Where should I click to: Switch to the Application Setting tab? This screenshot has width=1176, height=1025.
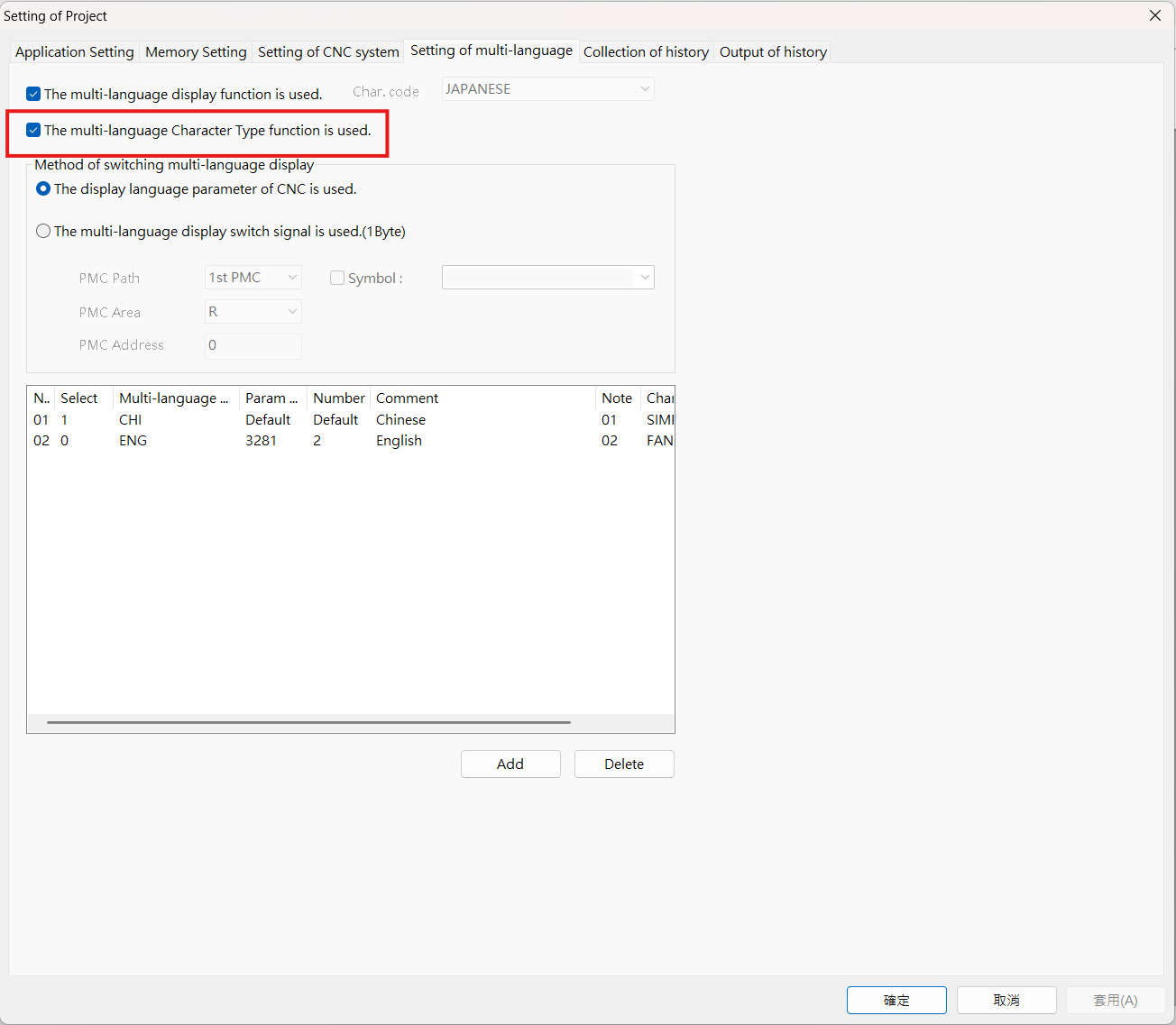pyautogui.click(x=75, y=52)
